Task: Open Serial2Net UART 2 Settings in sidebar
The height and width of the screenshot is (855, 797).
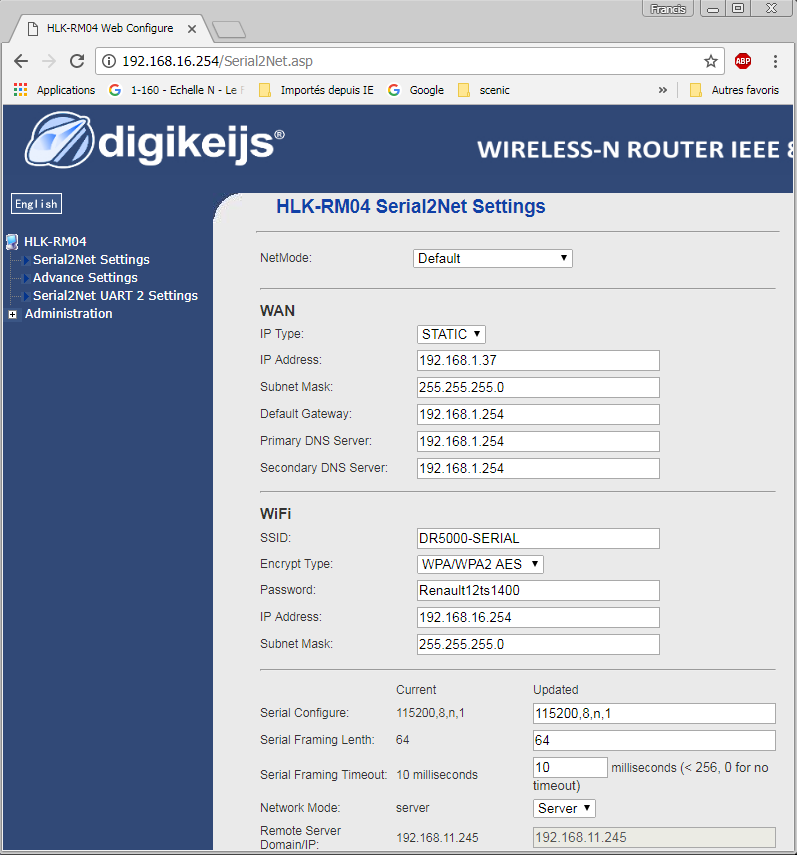Action: 115,296
